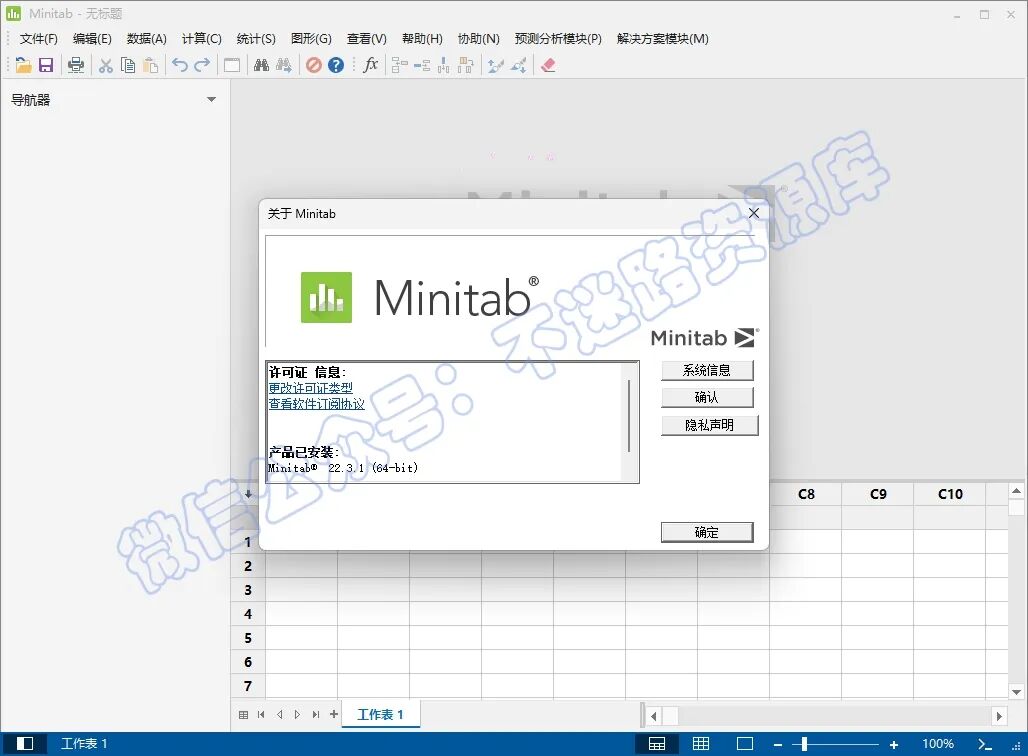Click the 系统信息 button

click(x=707, y=370)
